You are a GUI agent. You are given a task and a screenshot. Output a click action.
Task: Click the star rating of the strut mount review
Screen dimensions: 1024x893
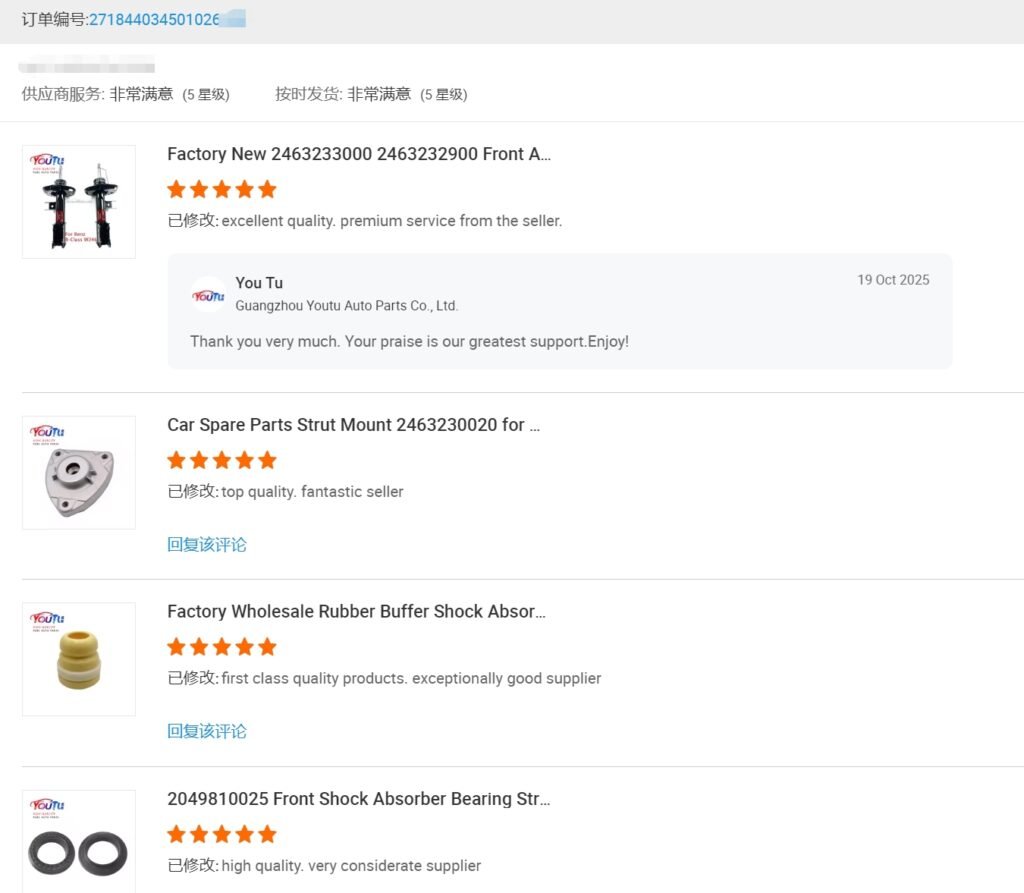pyautogui.click(x=222, y=460)
